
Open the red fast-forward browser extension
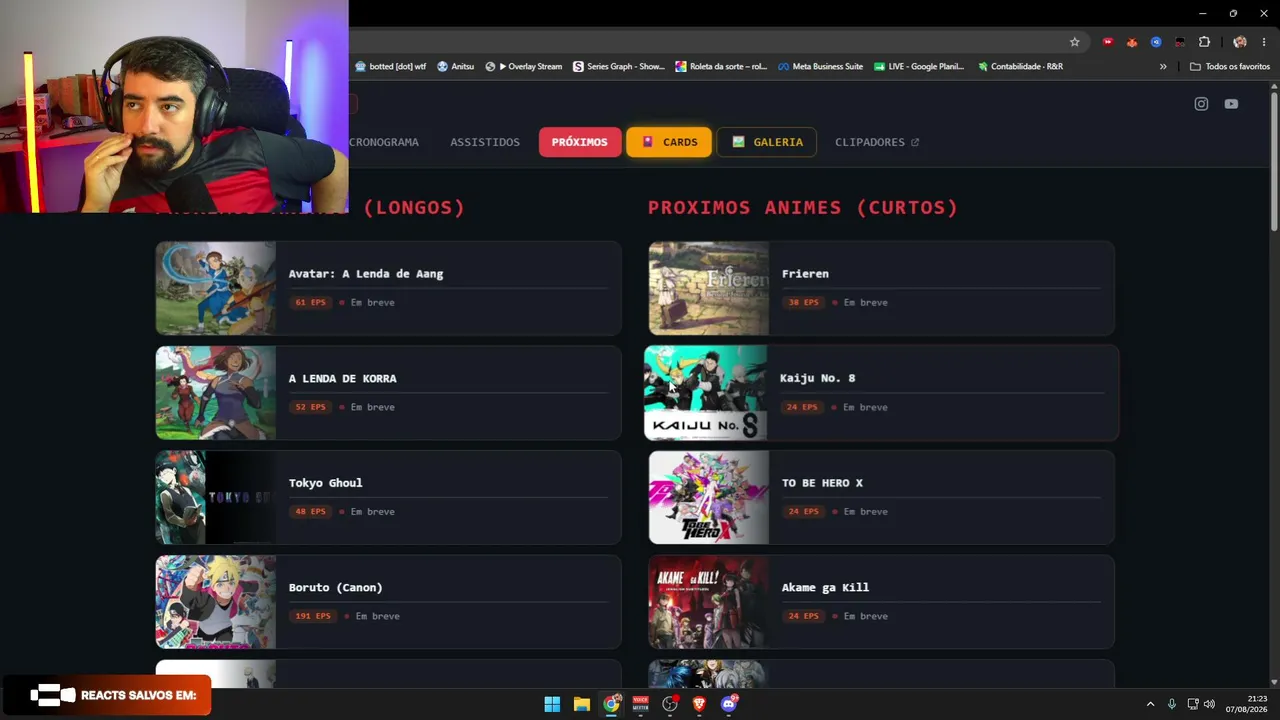[x=1108, y=42]
